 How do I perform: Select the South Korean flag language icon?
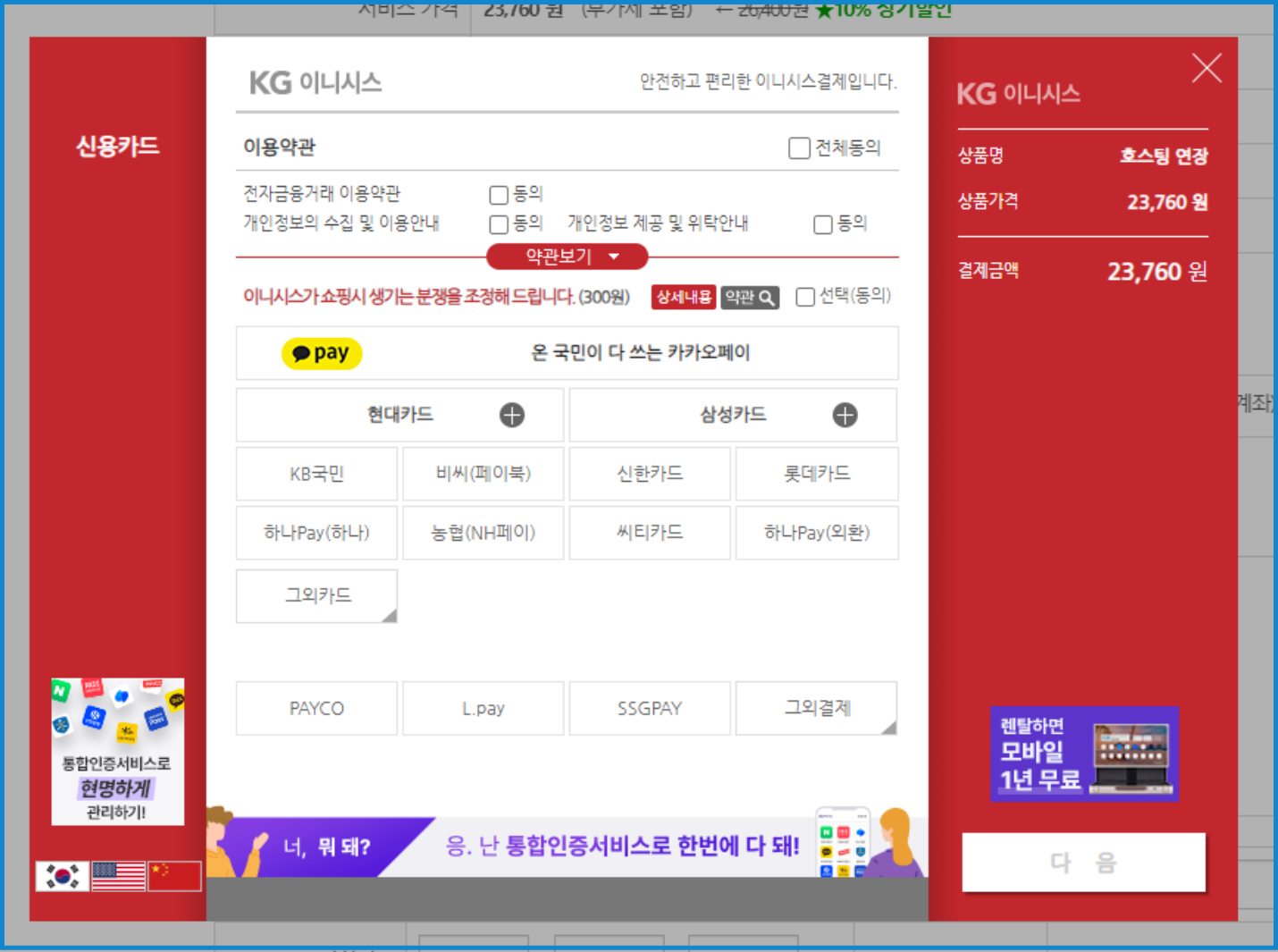coord(62,876)
